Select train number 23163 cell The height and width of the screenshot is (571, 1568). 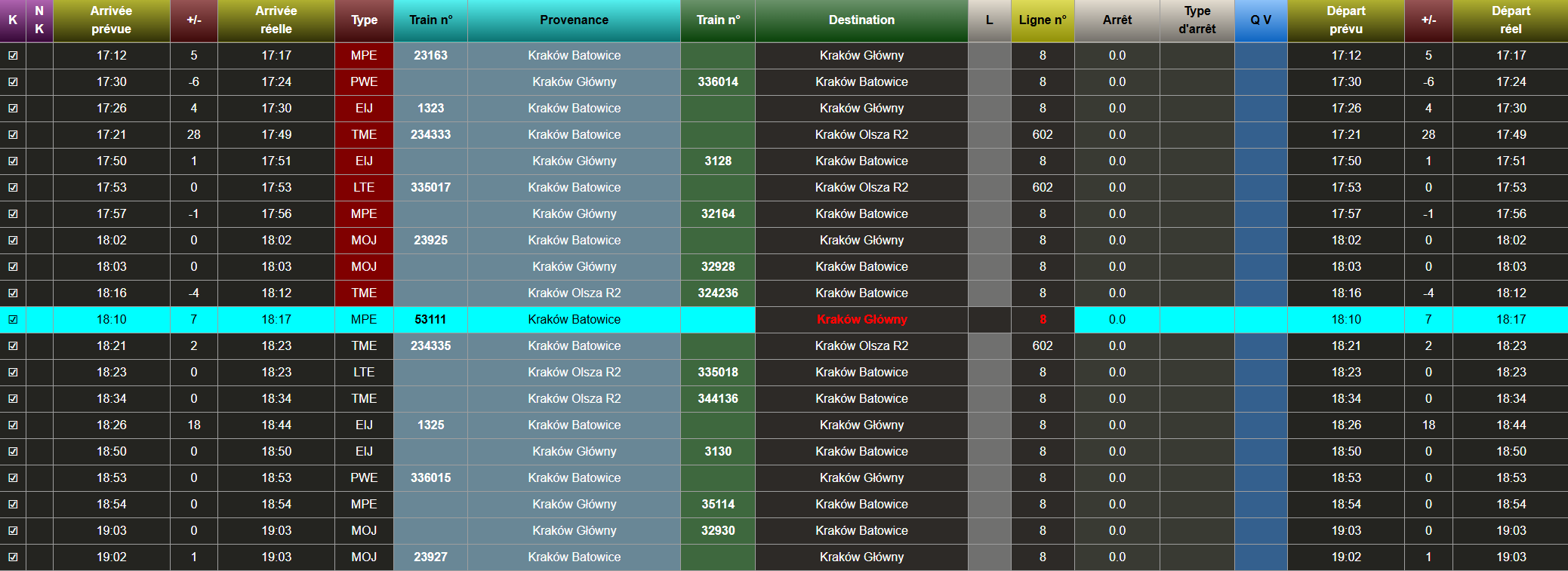(x=430, y=55)
